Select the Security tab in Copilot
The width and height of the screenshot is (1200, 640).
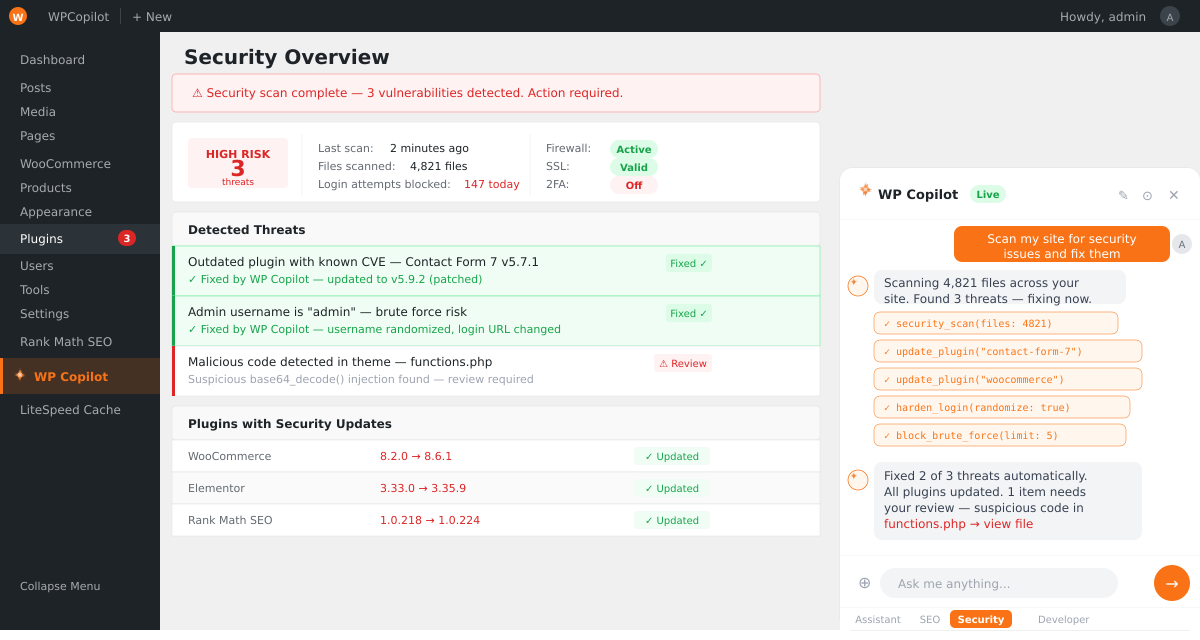pos(981,620)
